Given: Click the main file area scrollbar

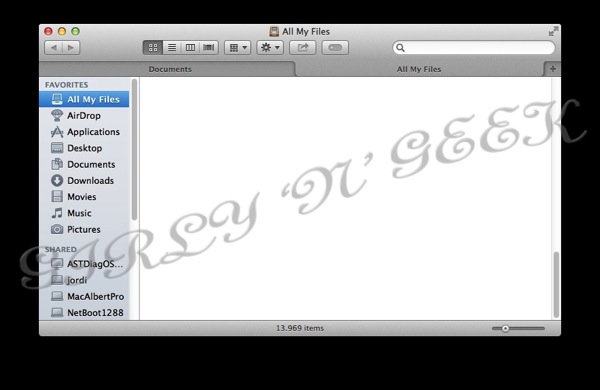Looking at the screenshot, I should click(556, 285).
